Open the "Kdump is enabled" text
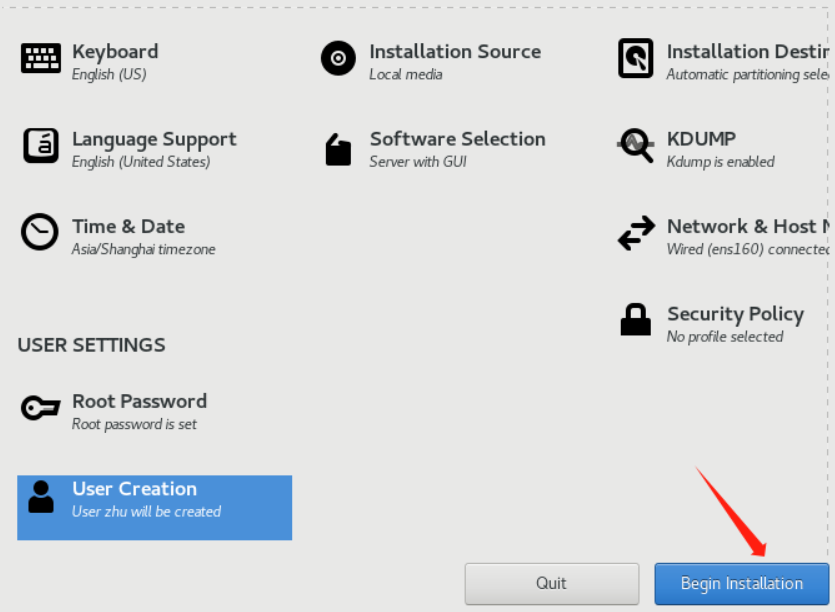 click(x=720, y=162)
